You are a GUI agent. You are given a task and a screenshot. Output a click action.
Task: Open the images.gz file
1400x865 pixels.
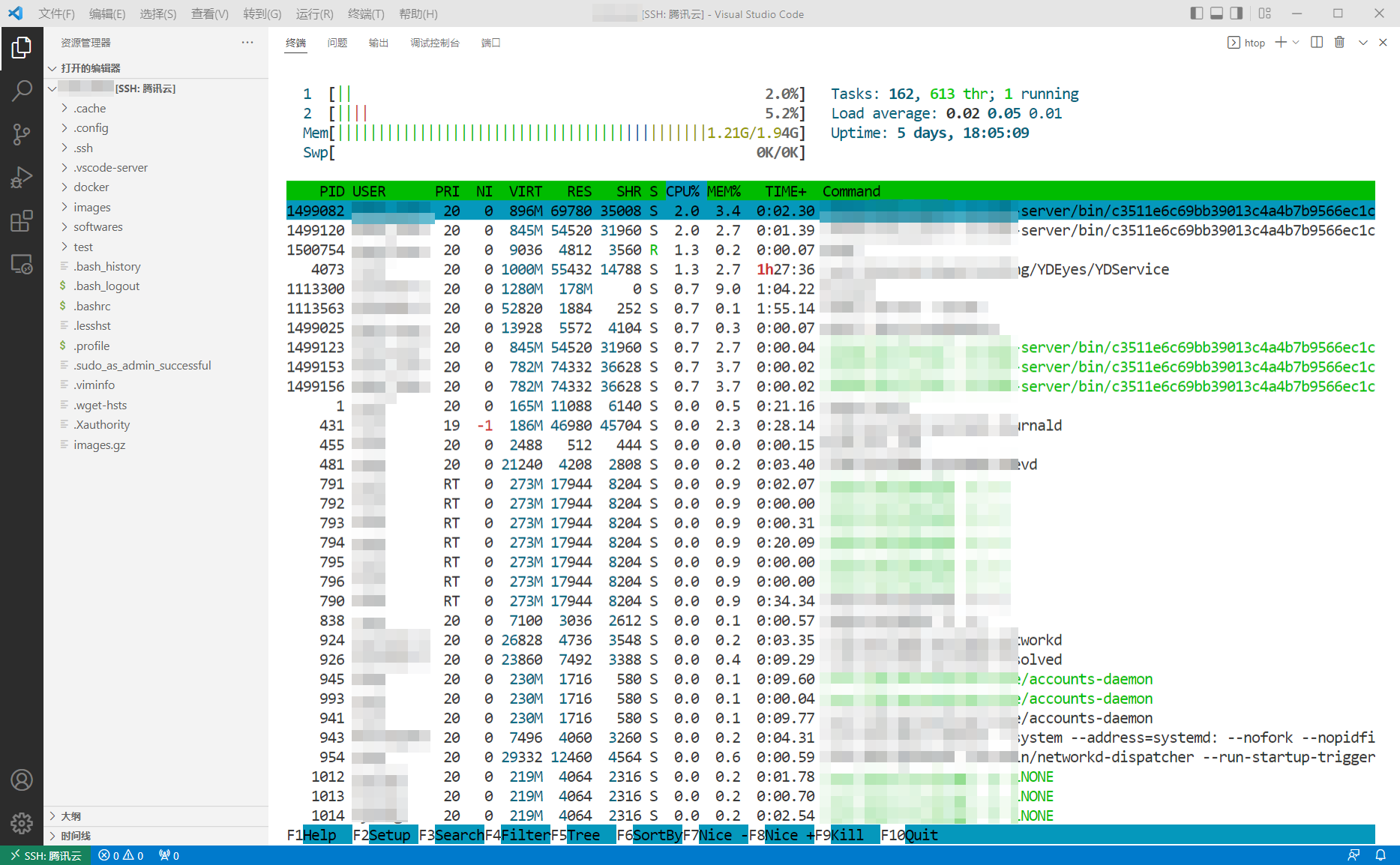tap(156, 444)
